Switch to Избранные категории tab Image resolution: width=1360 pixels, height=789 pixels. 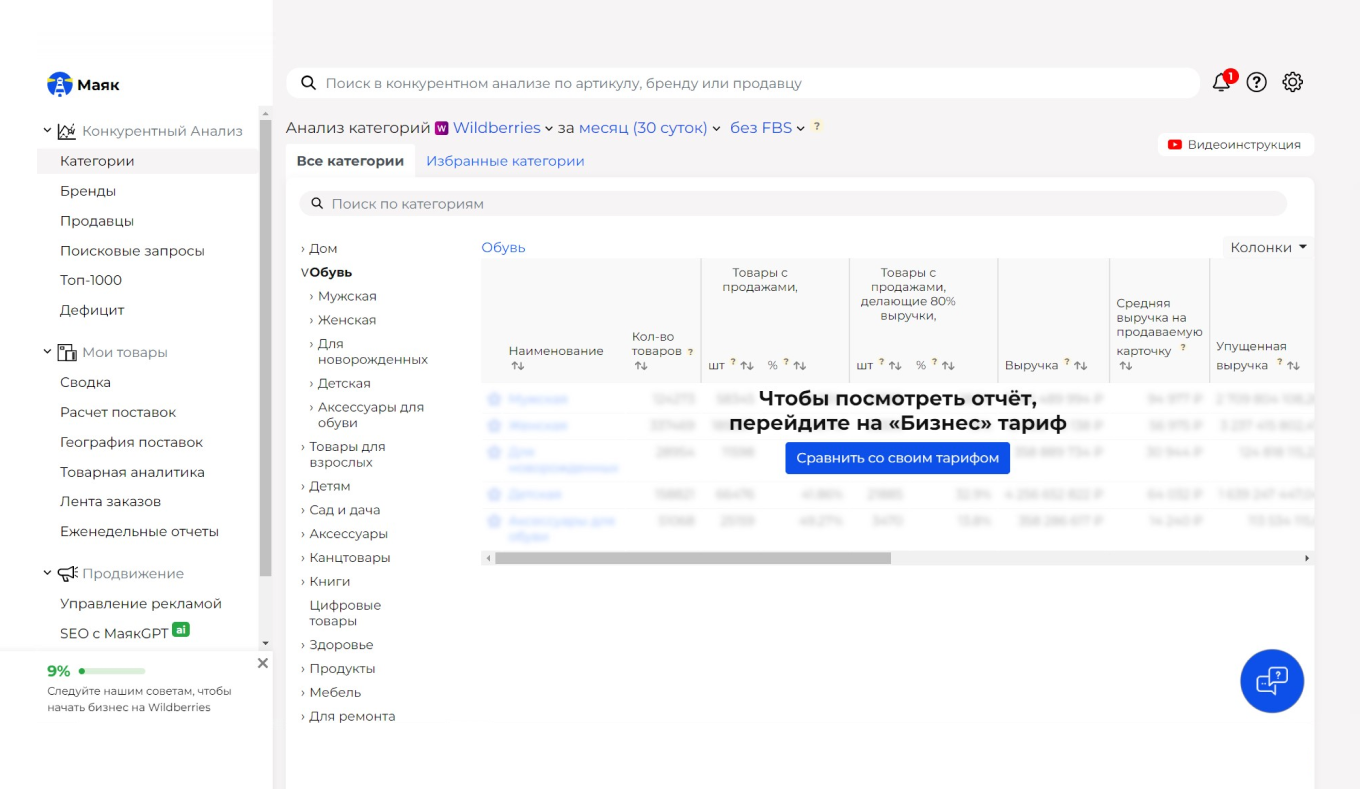pos(505,161)
